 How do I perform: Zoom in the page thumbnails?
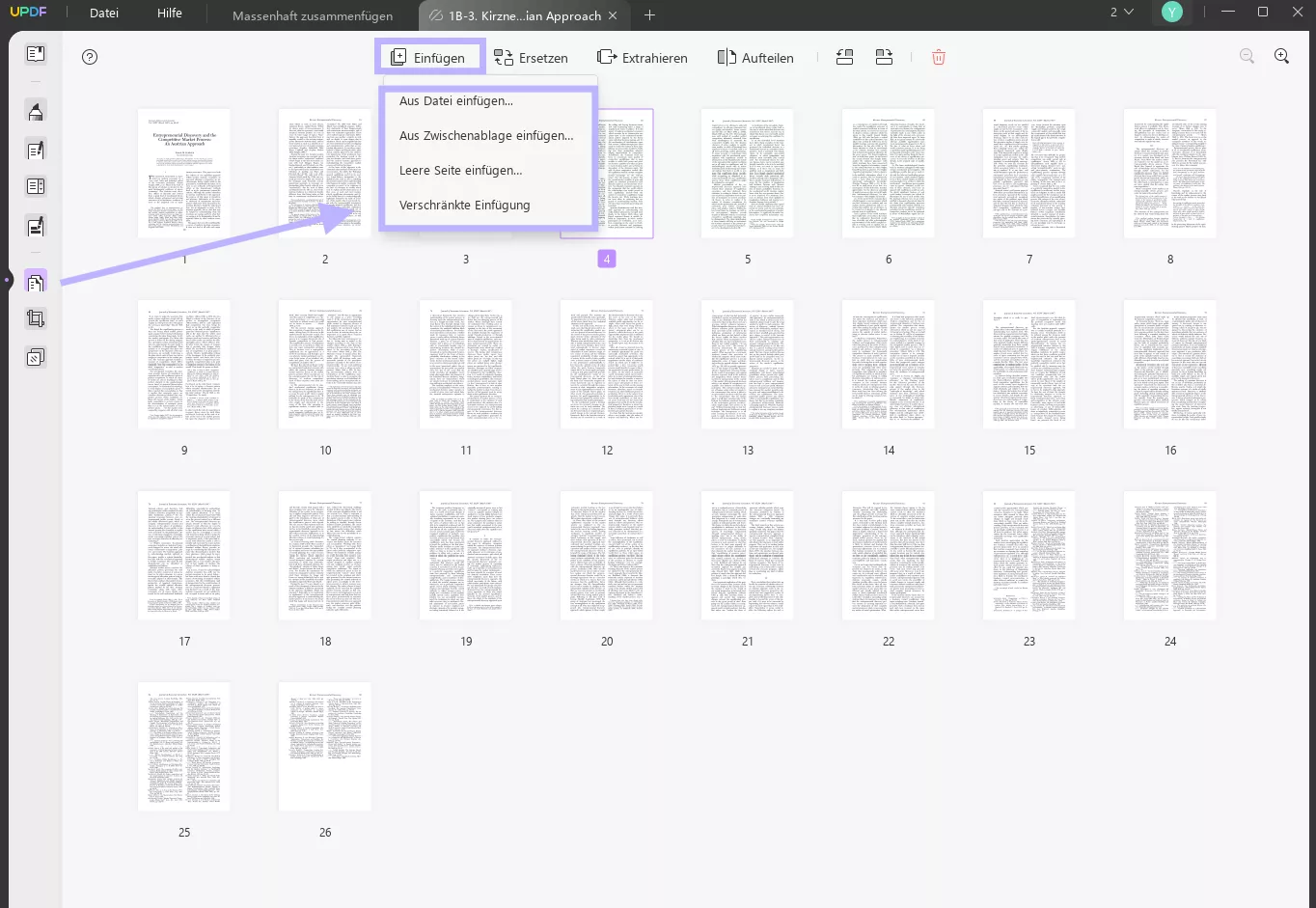coord(1282,57)
